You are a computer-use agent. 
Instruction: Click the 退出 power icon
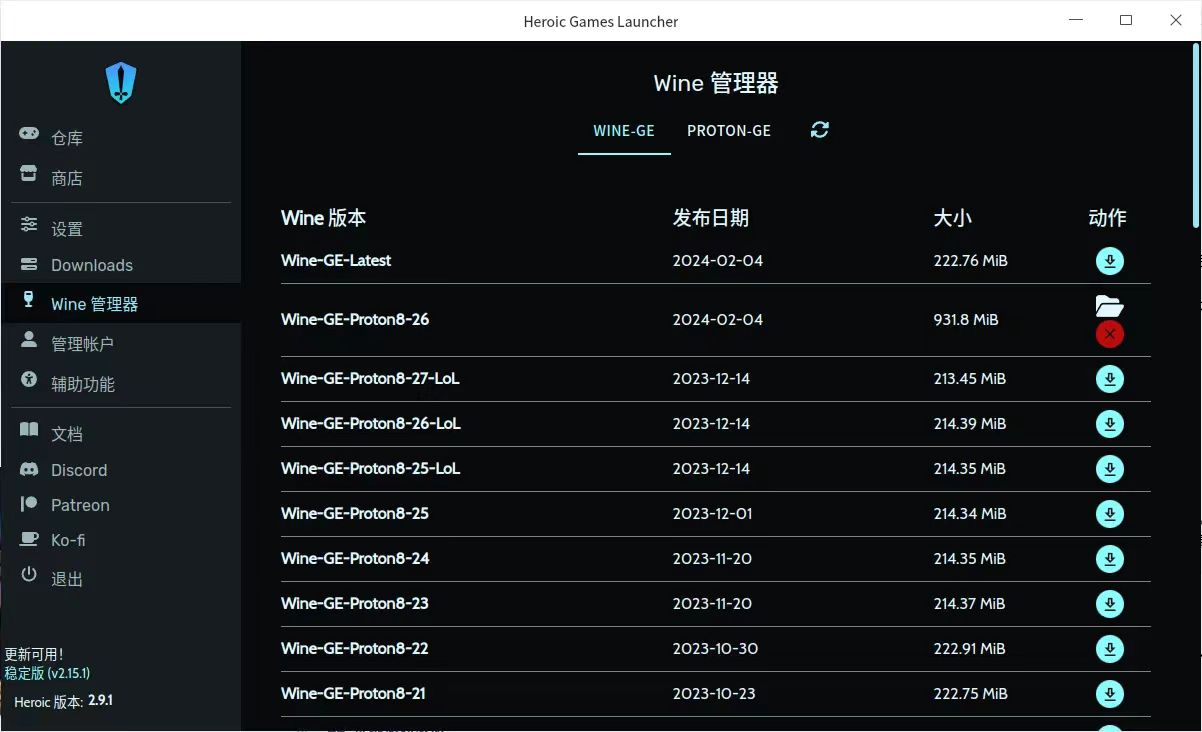point(29,575)
